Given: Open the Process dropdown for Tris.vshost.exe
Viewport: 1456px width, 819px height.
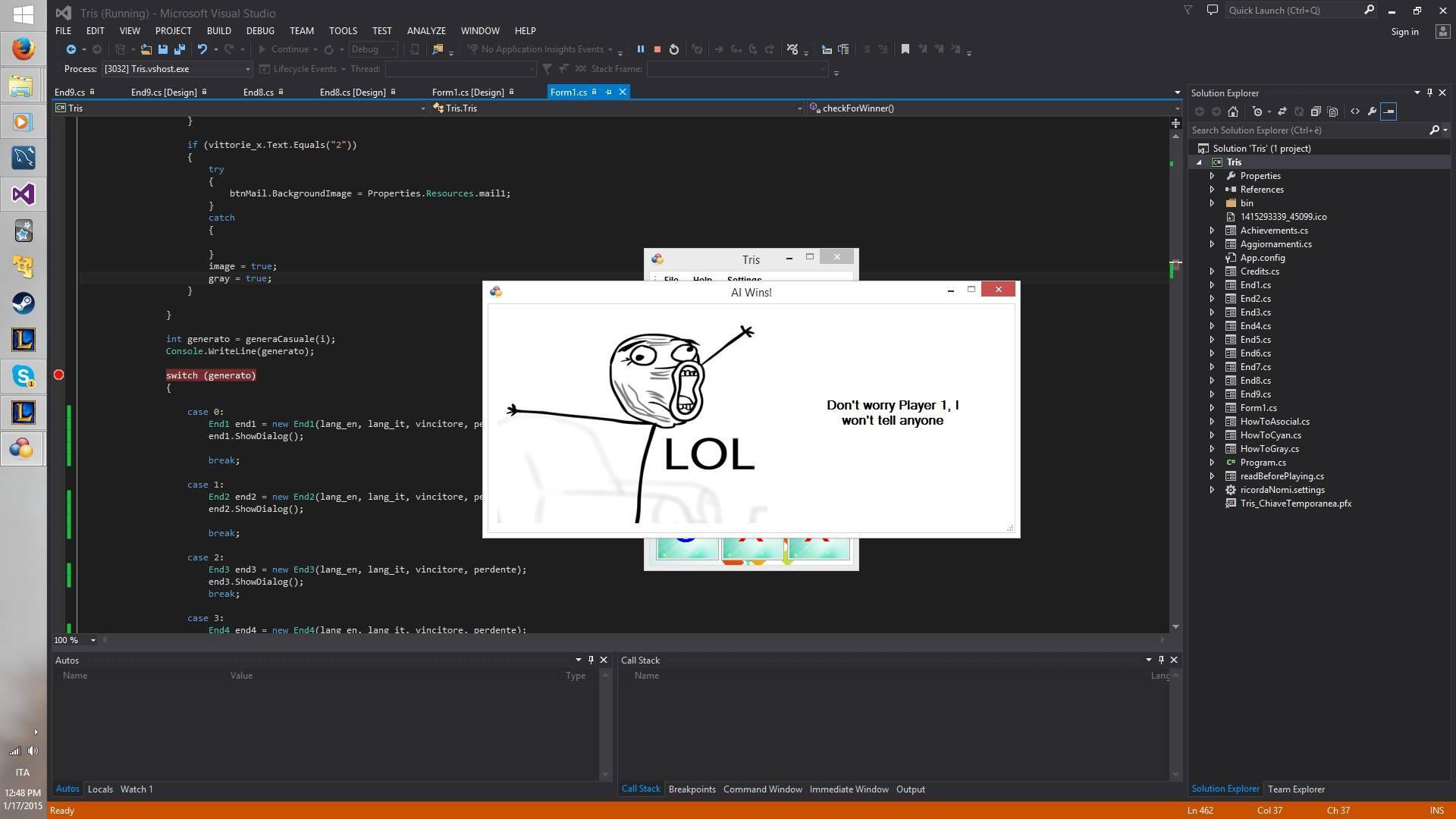Looking at the screenshot, I should pyautogui.click(x=247, y=69).
